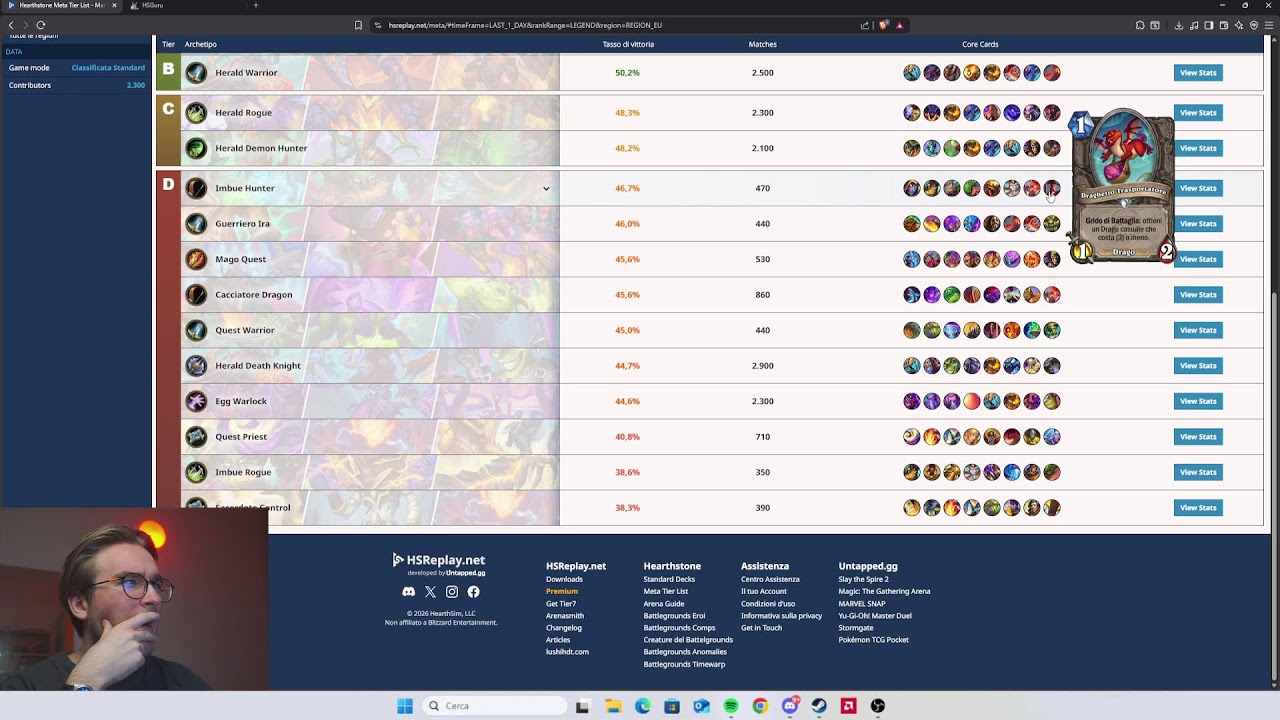Open the Battlegrounds Timewarp footer link
The width and height of the screenshot is (1280, 720).
[x=684, y=664]
